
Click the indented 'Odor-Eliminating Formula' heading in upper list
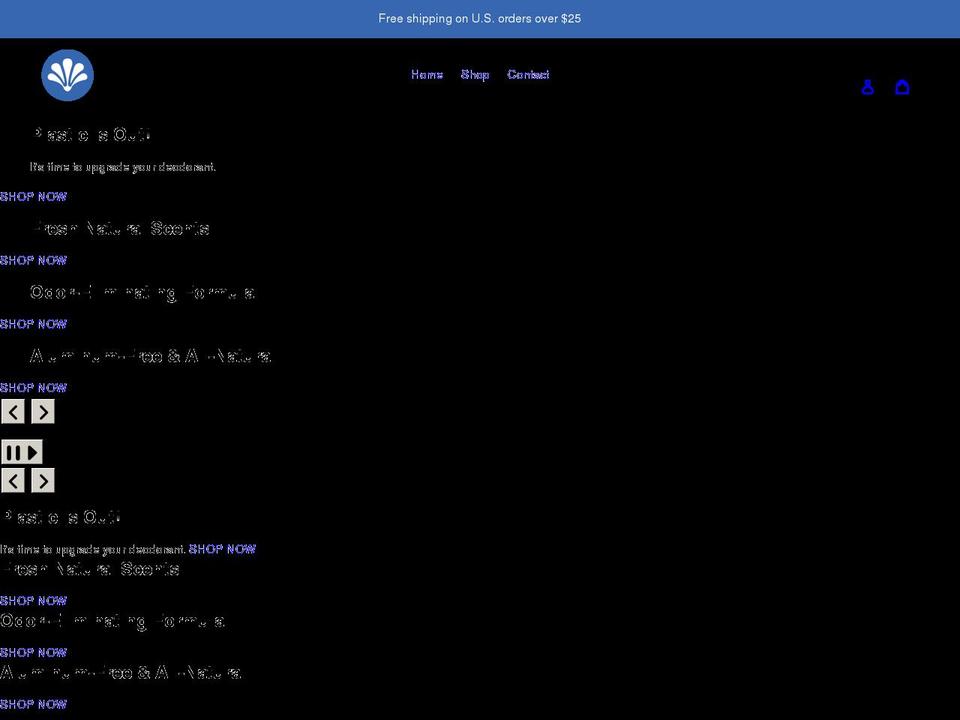point(142,293)
